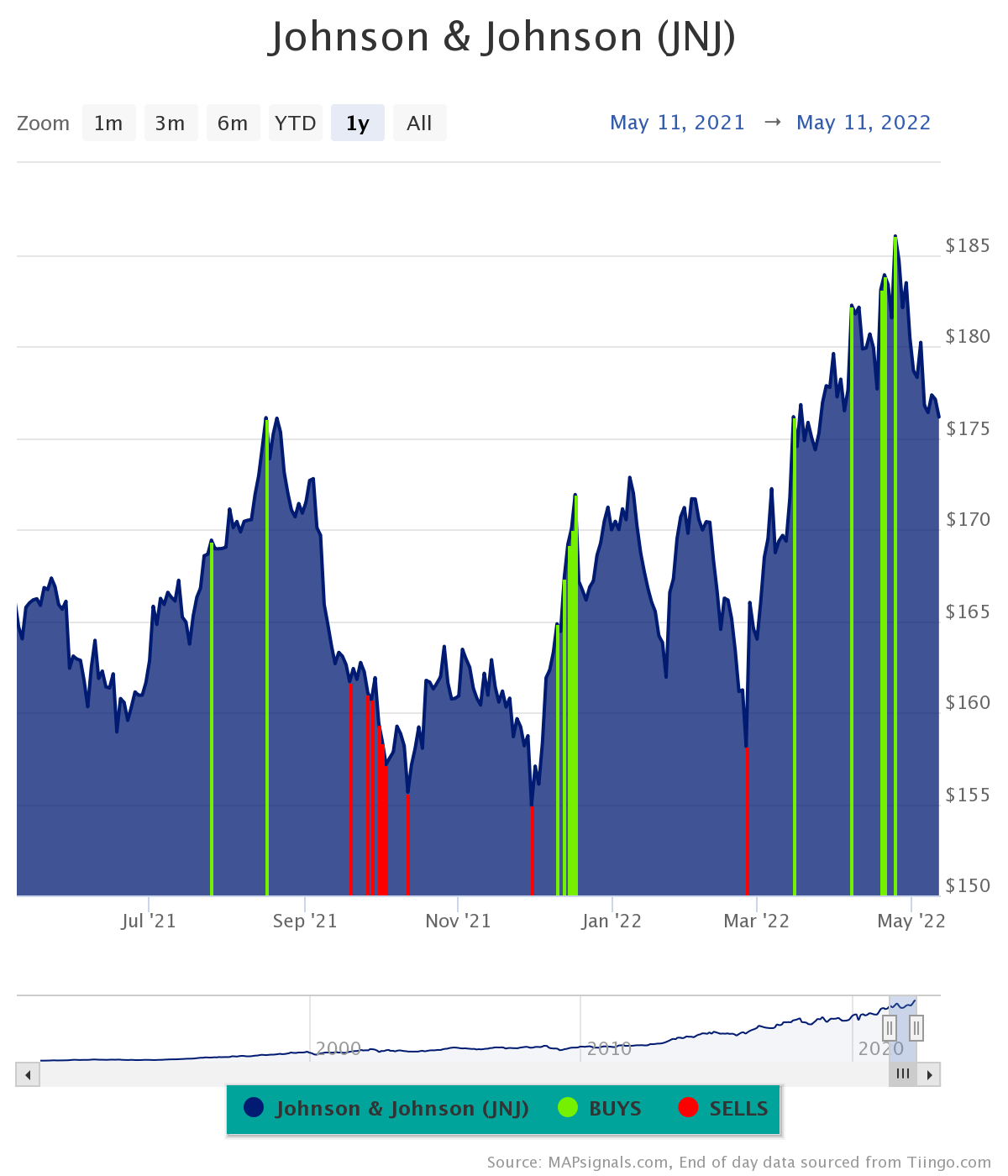This screenshot has width=1008, height=1176.
Task: Grab the left navigator range handle
Action: point(890,1028)
